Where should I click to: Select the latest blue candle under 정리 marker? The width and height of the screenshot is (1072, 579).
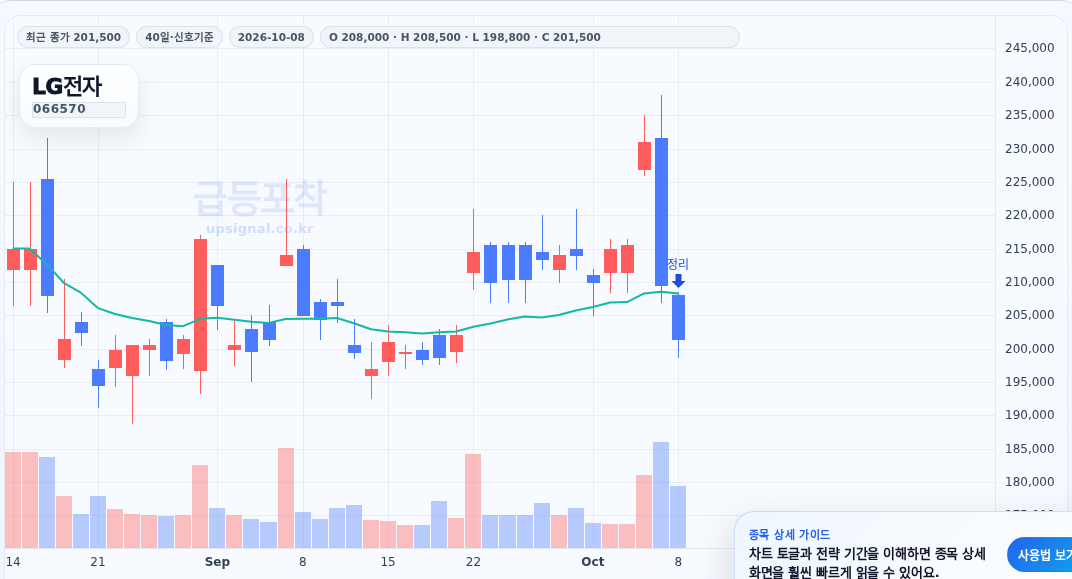pyautogui.click(x=678, y=317)
